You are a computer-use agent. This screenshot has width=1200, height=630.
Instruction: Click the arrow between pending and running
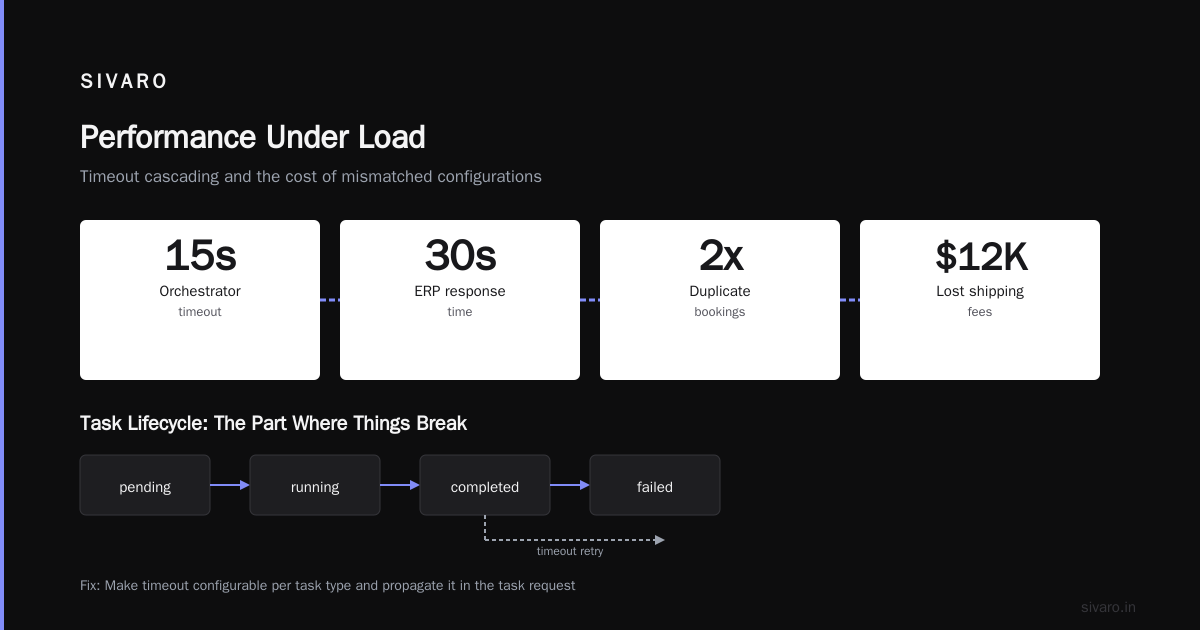(x=230, y=485)
